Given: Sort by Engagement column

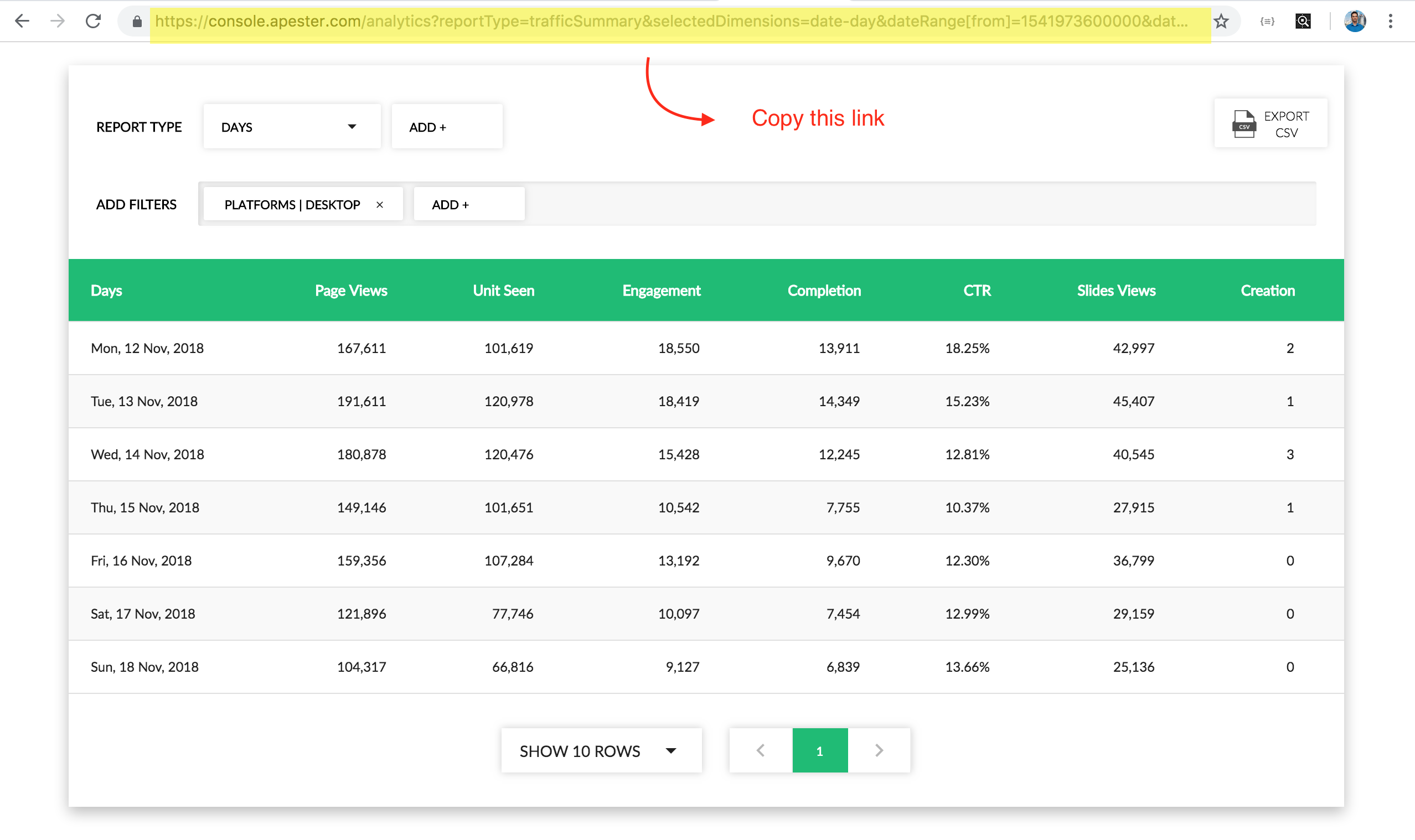Looking at the screenshot, I should click(662, 291).
